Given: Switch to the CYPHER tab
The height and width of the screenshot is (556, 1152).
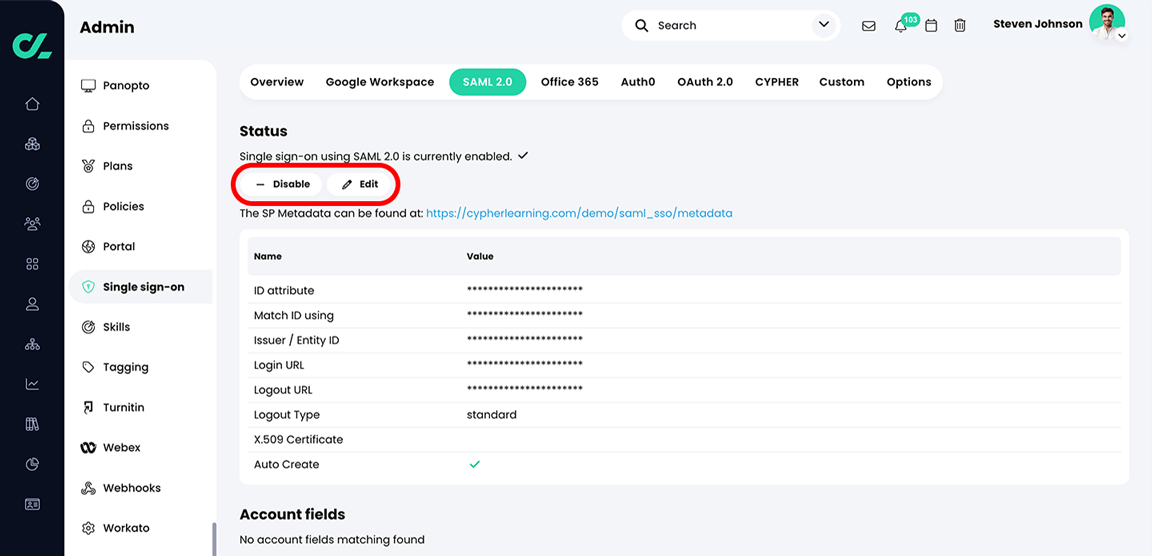Looking at the screenshot, I should click(777, 82).
